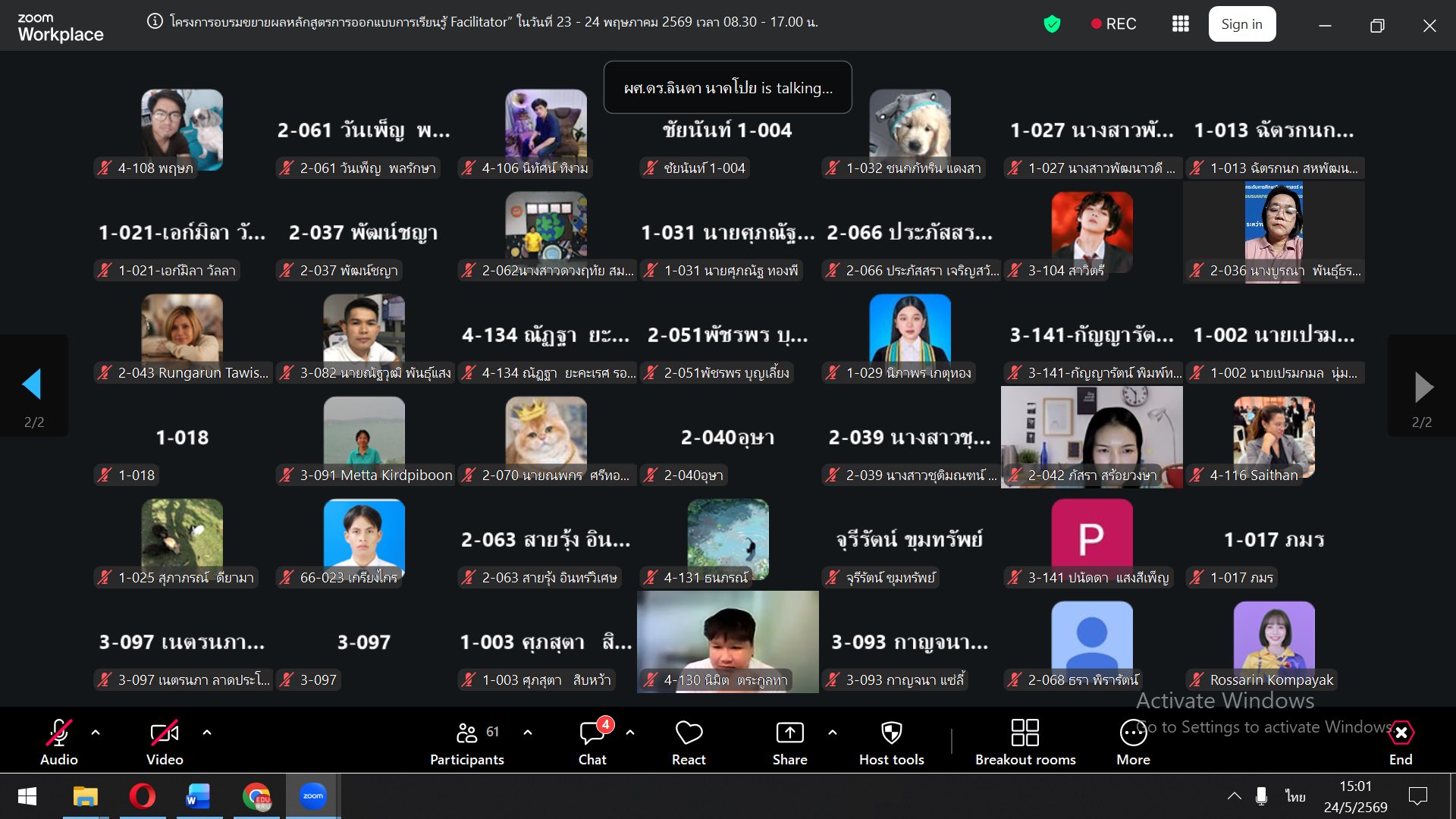This screenshot has height=819, width=1456.
Task: Expand video options arrow beside Video
Action: pos(207,733)
